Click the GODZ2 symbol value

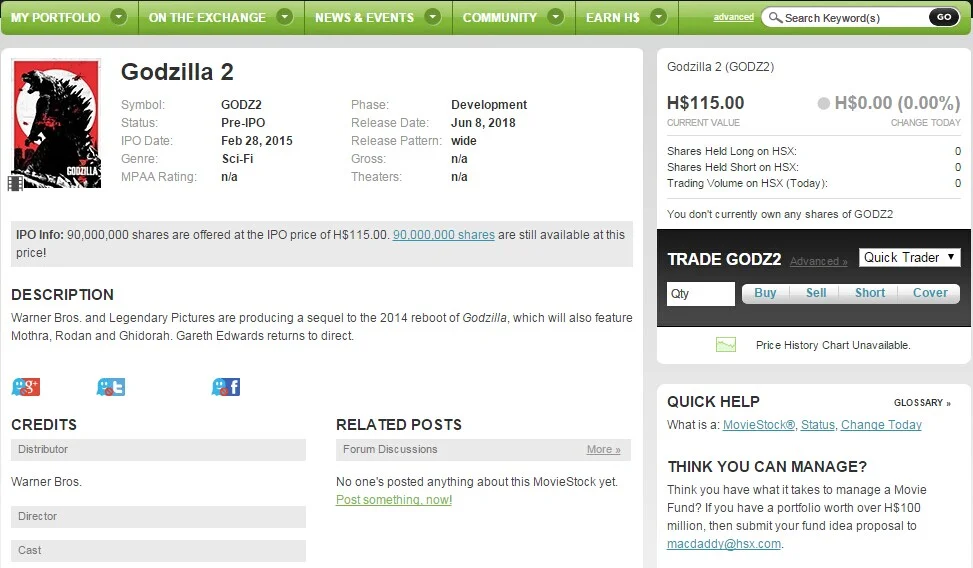pyautogui.click(x=241, y=105)
